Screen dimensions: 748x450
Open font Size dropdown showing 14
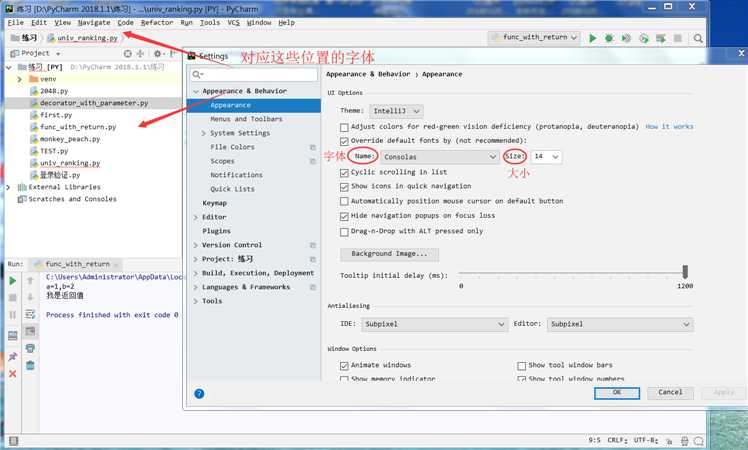[546, 157]
